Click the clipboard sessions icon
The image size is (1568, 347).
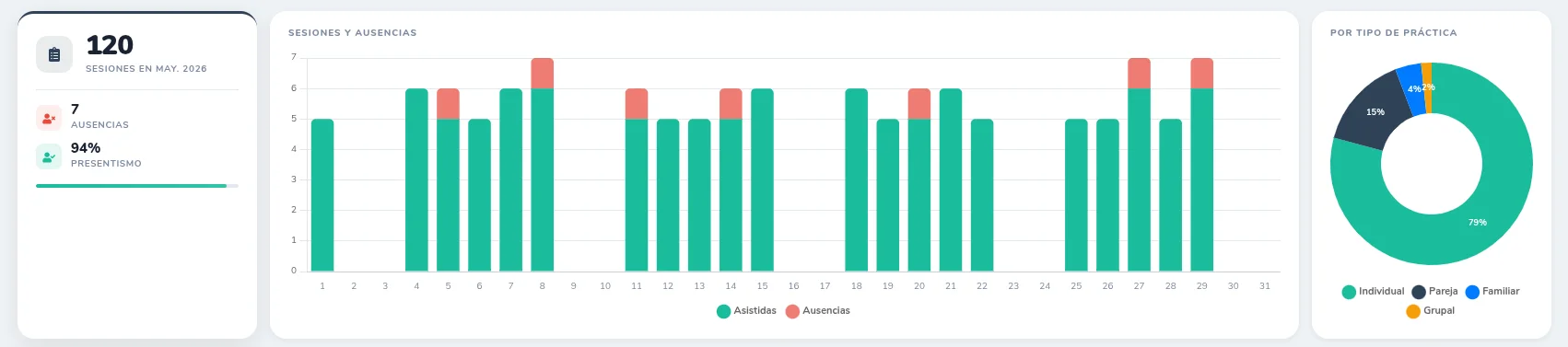pyautogui.click(x=54, y=55)
